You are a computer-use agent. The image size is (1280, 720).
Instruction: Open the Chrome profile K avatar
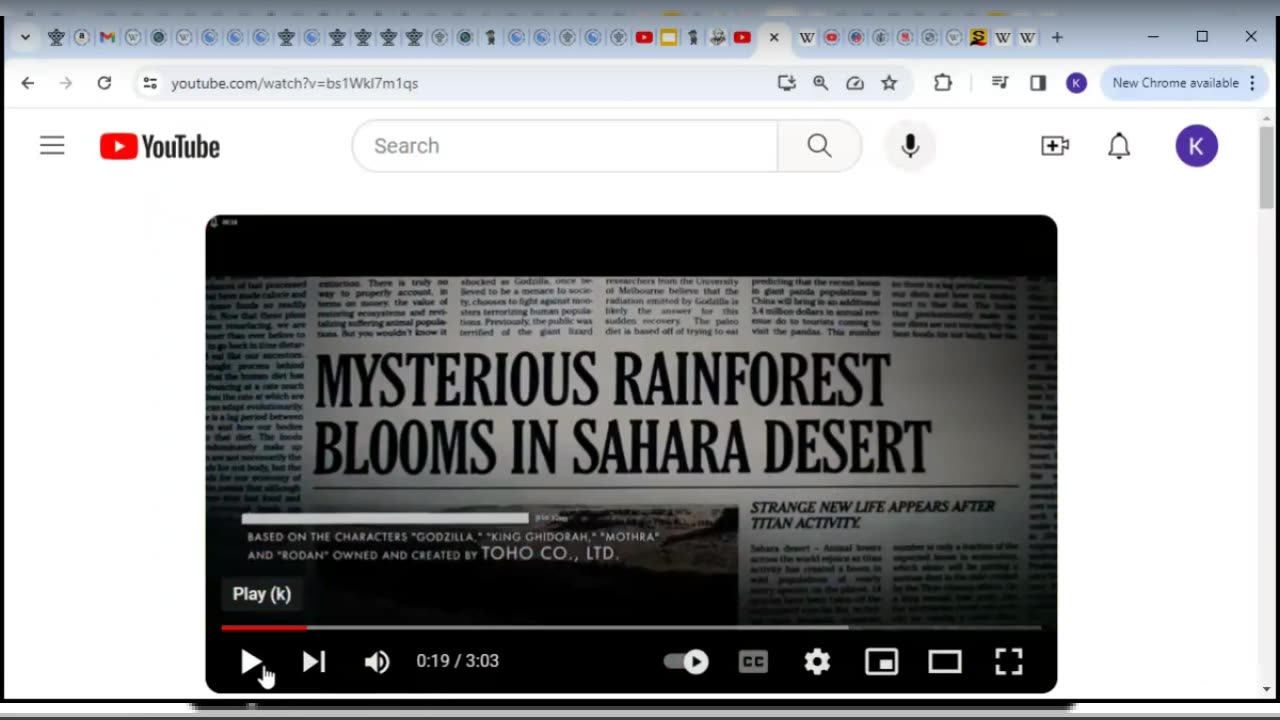coord(1076,83)
